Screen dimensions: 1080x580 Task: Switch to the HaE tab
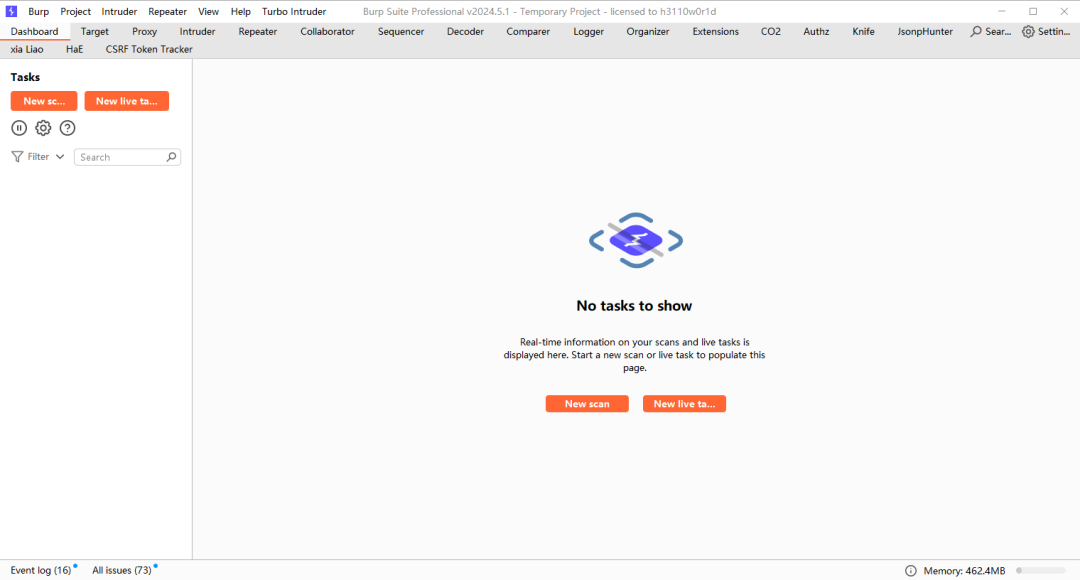(x=74, y=50)
